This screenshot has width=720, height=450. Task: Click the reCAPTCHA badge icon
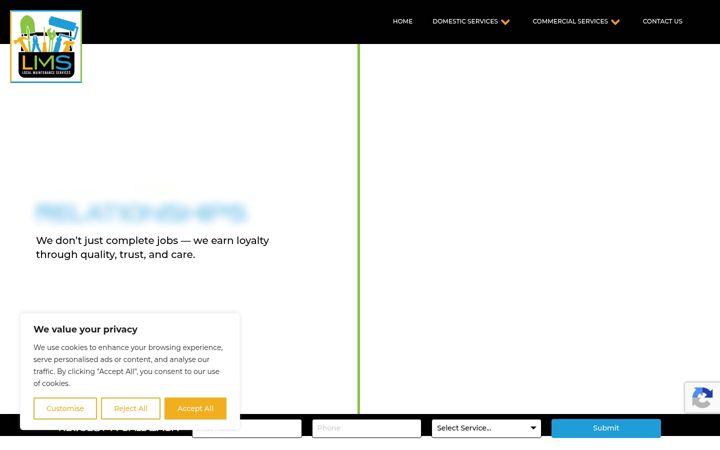click(x=702, y=398)
